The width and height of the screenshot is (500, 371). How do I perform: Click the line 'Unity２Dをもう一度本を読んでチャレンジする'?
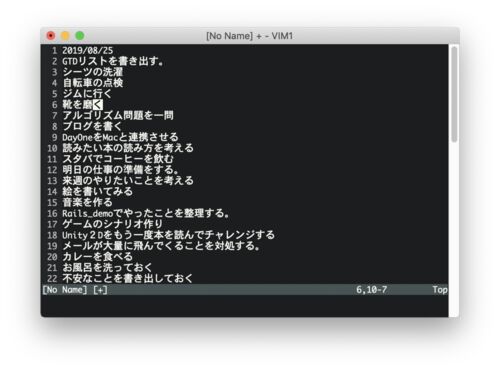pyautogui.click(x=168, y=235)
